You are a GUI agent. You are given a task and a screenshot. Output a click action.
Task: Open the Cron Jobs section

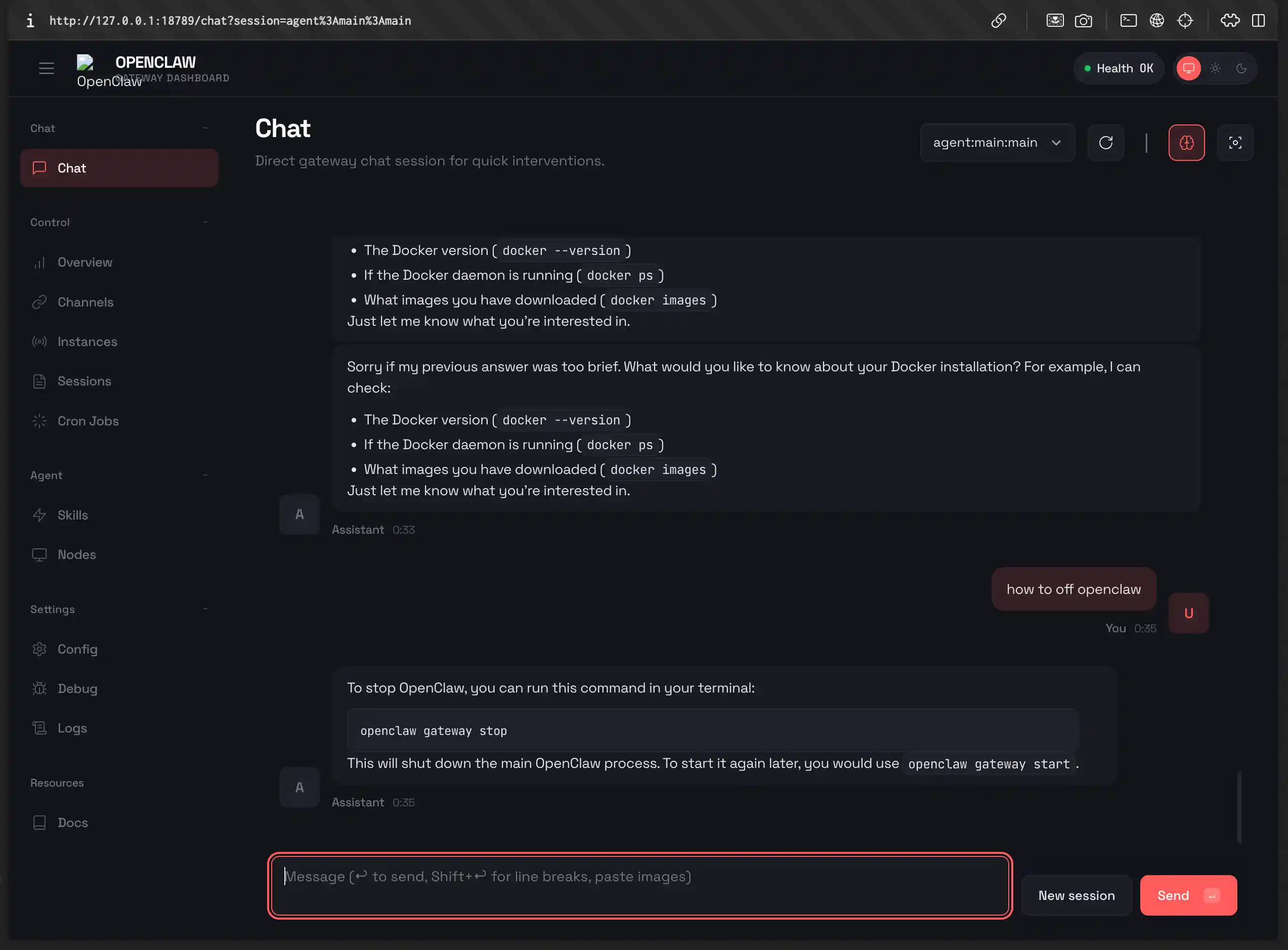(88, 420)
